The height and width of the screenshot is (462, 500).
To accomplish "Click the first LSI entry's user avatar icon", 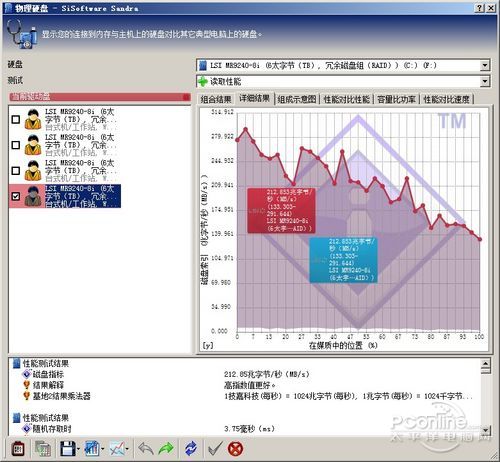I will pyautogui.click(x=33, y=119).
